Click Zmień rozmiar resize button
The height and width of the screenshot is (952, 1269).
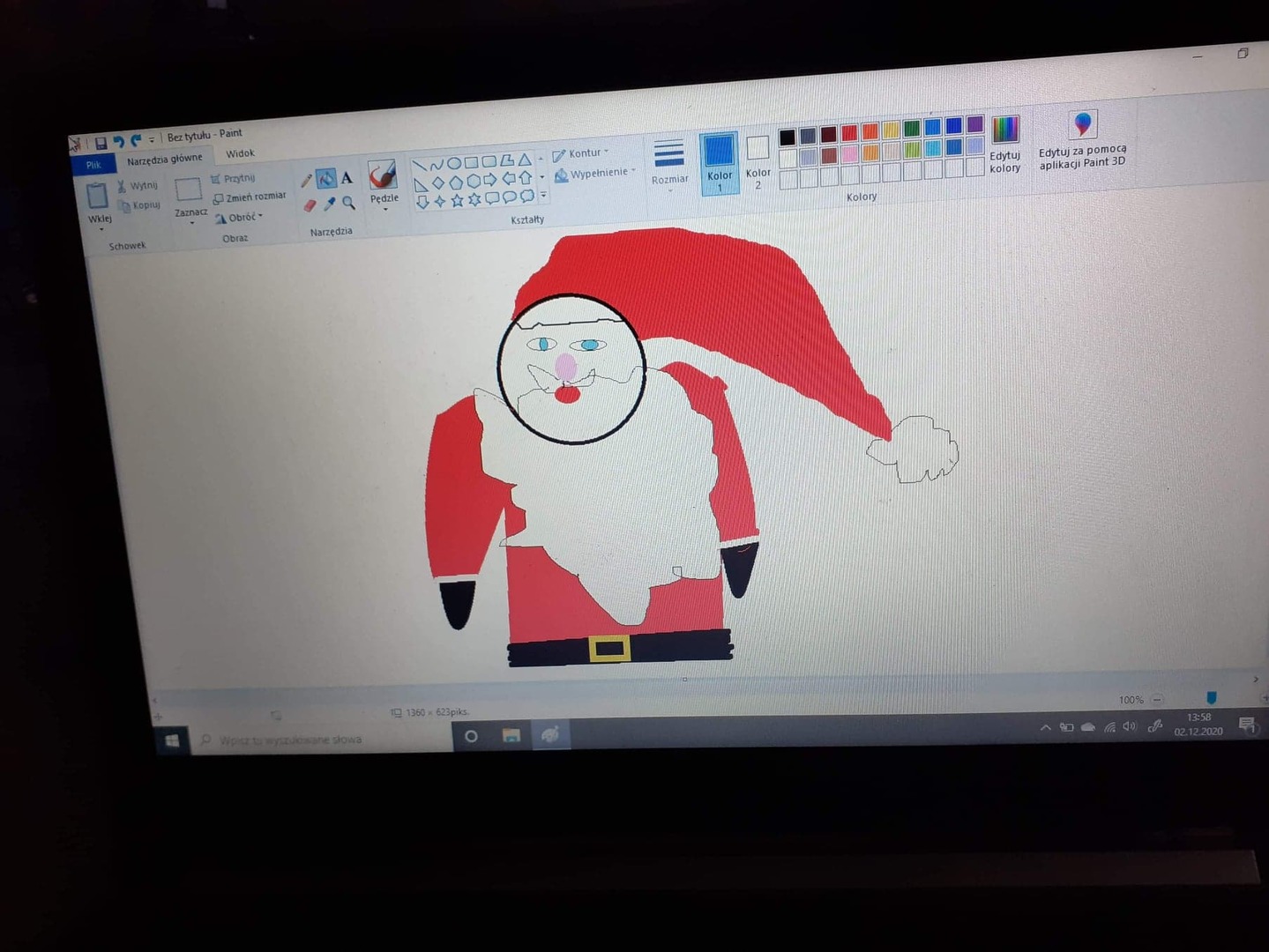250,197
